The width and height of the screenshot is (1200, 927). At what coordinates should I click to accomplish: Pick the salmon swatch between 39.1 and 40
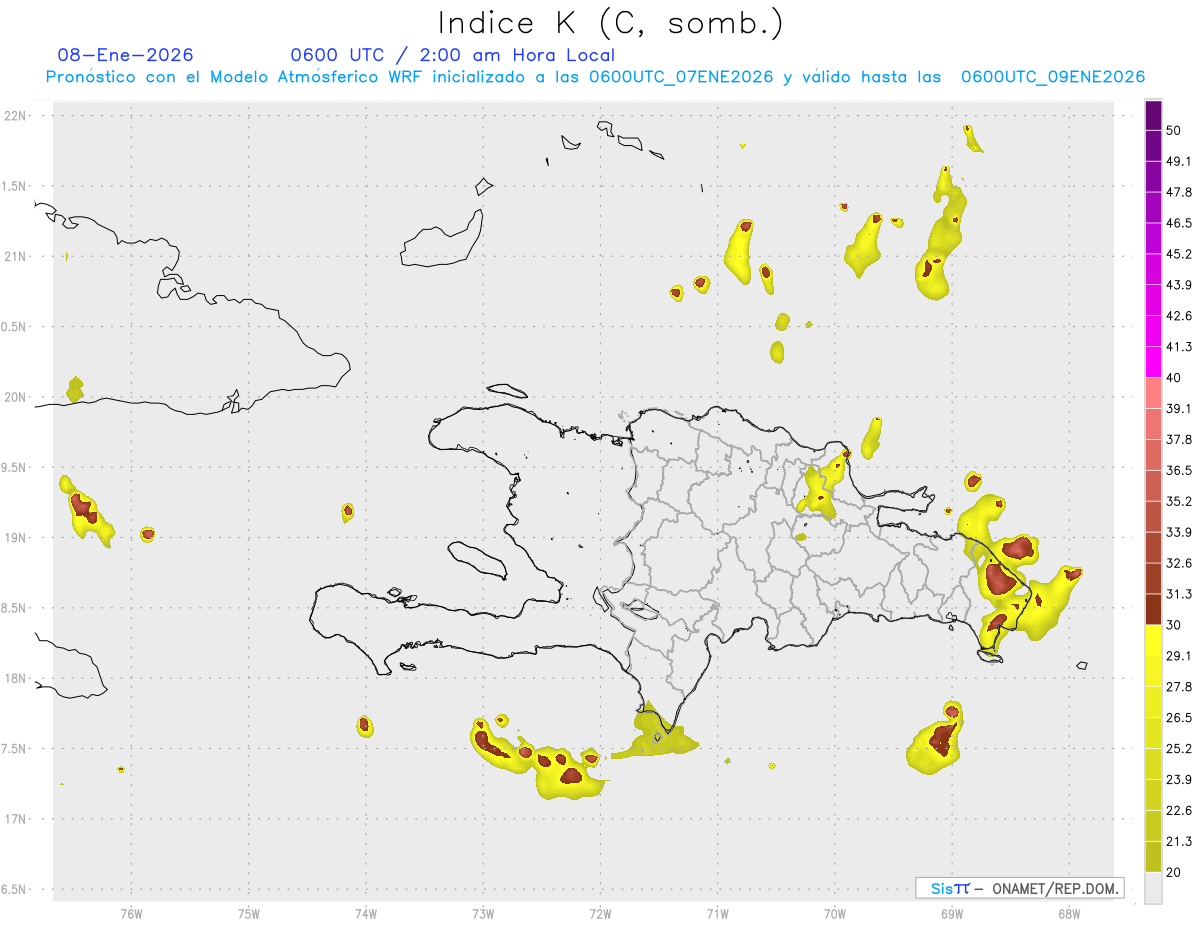(x=1153, y=394)
